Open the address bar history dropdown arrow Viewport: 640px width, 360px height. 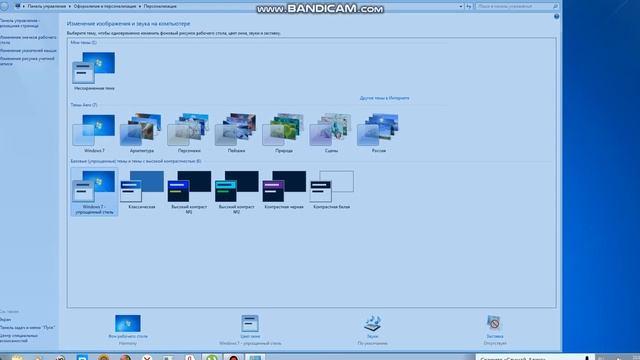tap(461, 7)
